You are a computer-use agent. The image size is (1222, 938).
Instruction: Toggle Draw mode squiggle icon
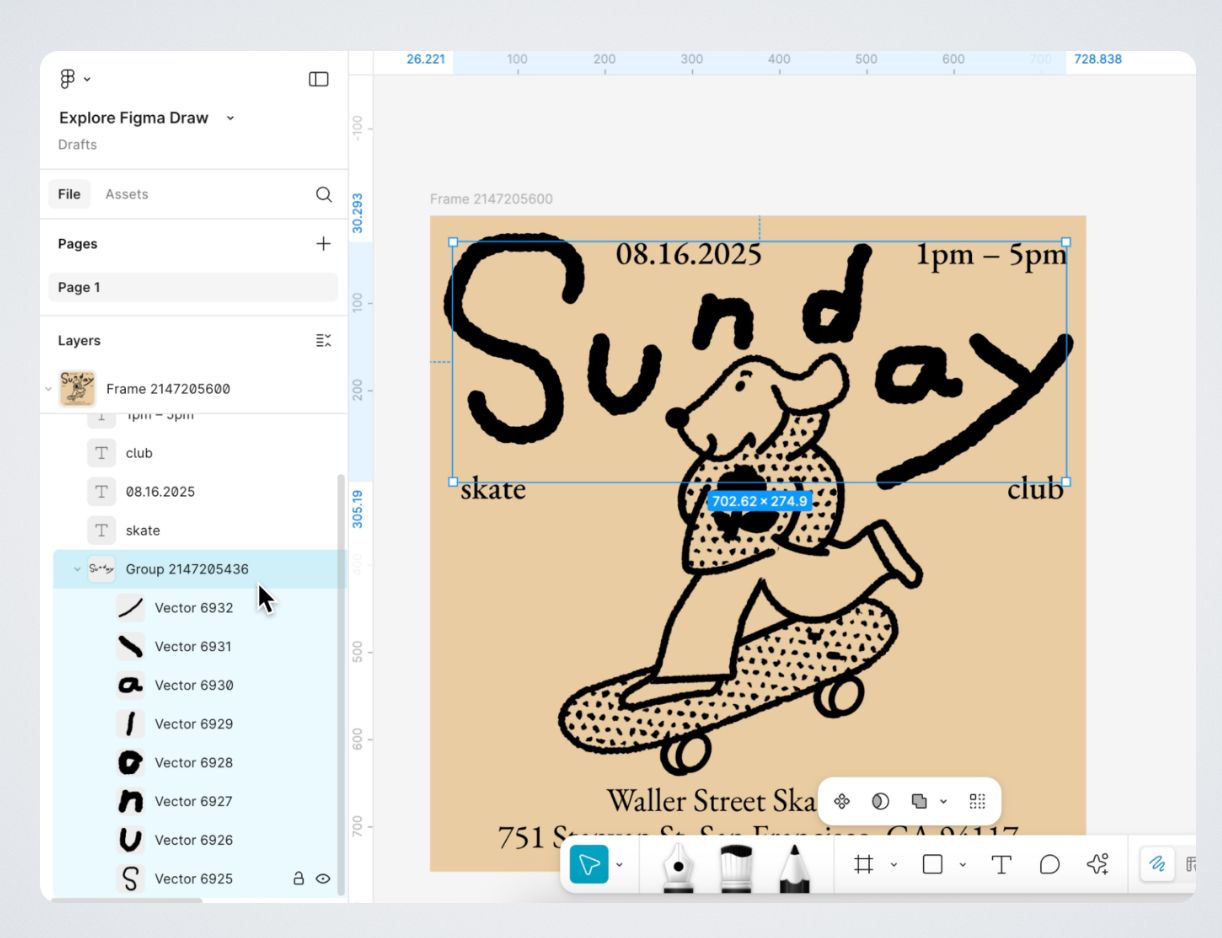tap(1157, 864)
